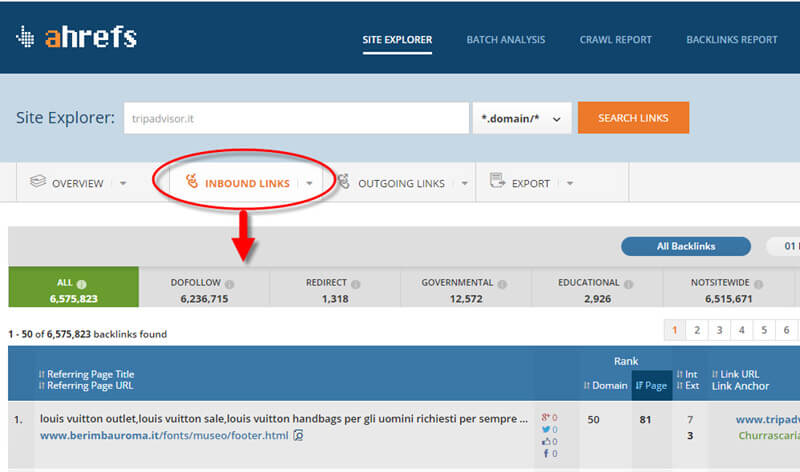Click the Churrascaria link anchor text

pyautogui.click(x=769, y=436)
